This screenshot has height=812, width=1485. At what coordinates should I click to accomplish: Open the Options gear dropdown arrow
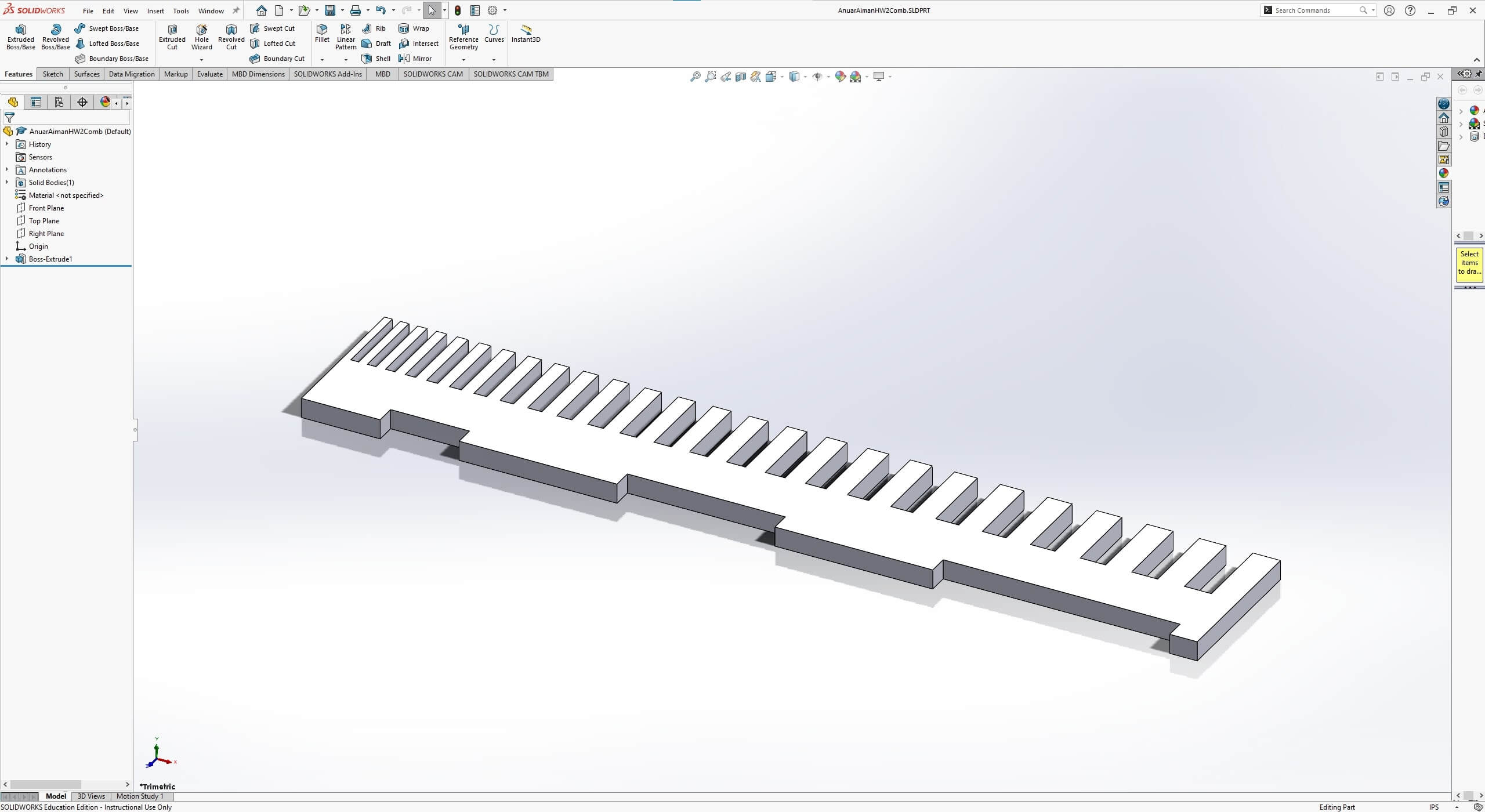(x=505, y=10)
